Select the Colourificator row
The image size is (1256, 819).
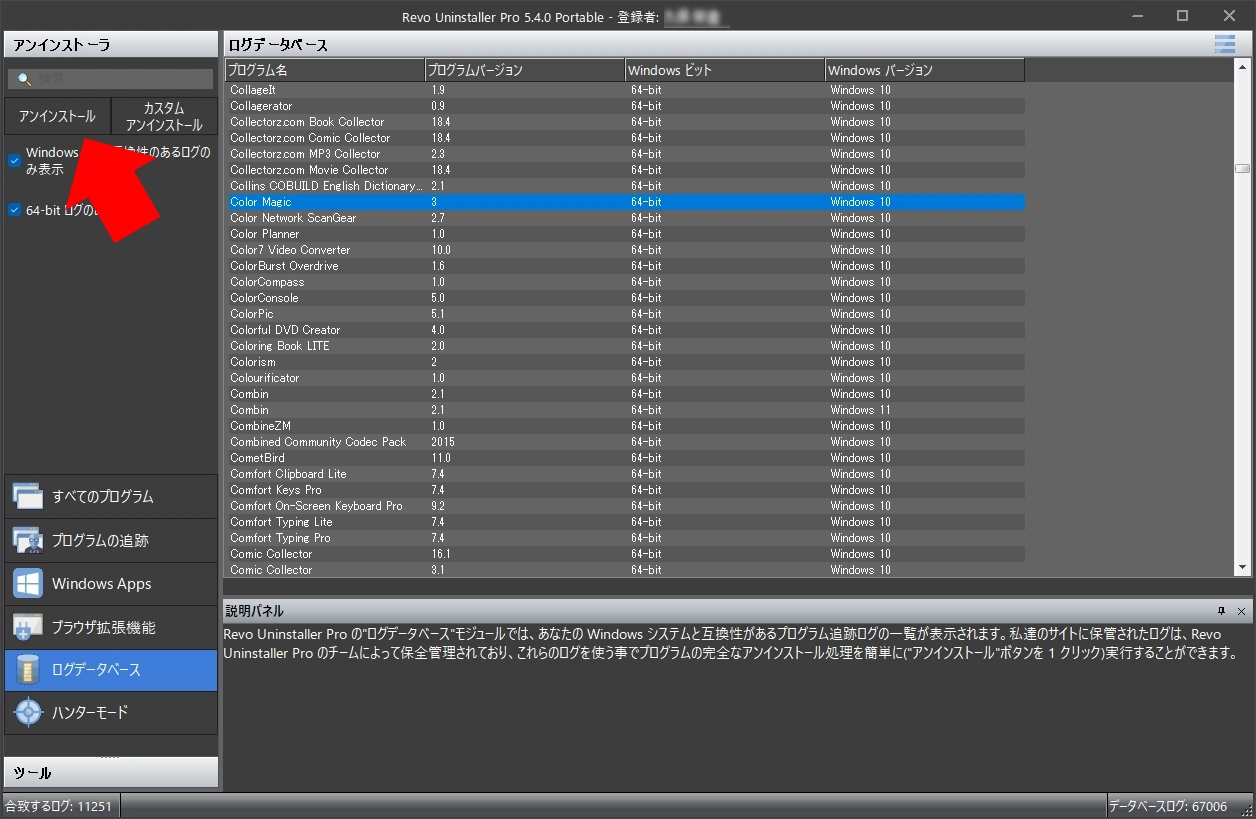pyautogui.click(x=625, y=378)
